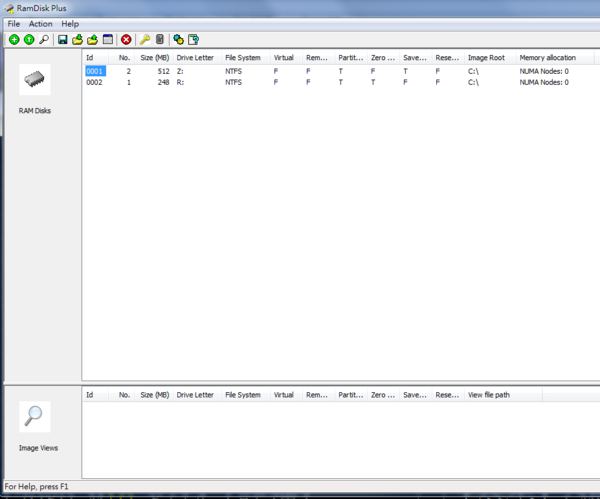This screenshot has height=499, width=600.
Task: Click the green plus add-disk toolbar icon
Action: [x=14, y=39]
